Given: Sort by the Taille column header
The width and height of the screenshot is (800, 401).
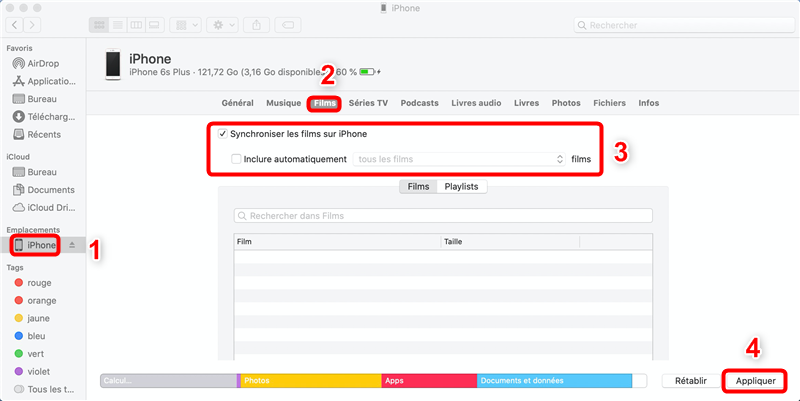Looking at the screenshot, I should pyautogui.click(x=510, y=242).
